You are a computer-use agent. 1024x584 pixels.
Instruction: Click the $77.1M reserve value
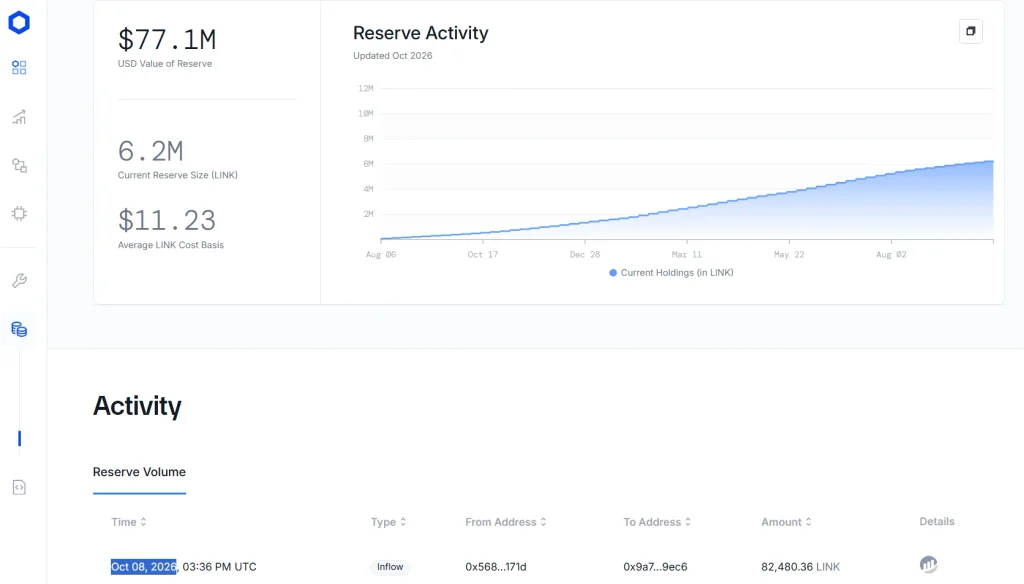click(x=167, y=39)
